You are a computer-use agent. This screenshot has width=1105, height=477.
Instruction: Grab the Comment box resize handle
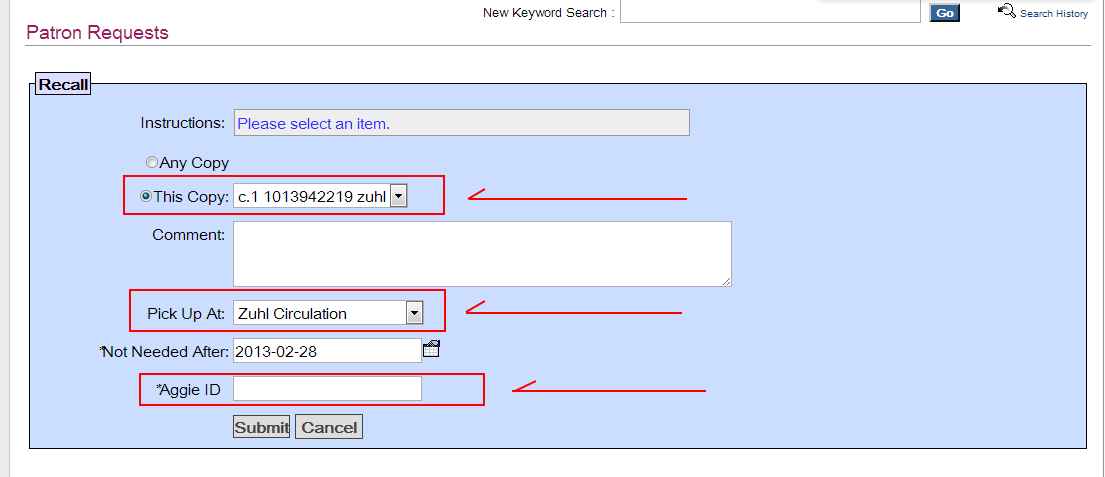click(x=727, y=281)
